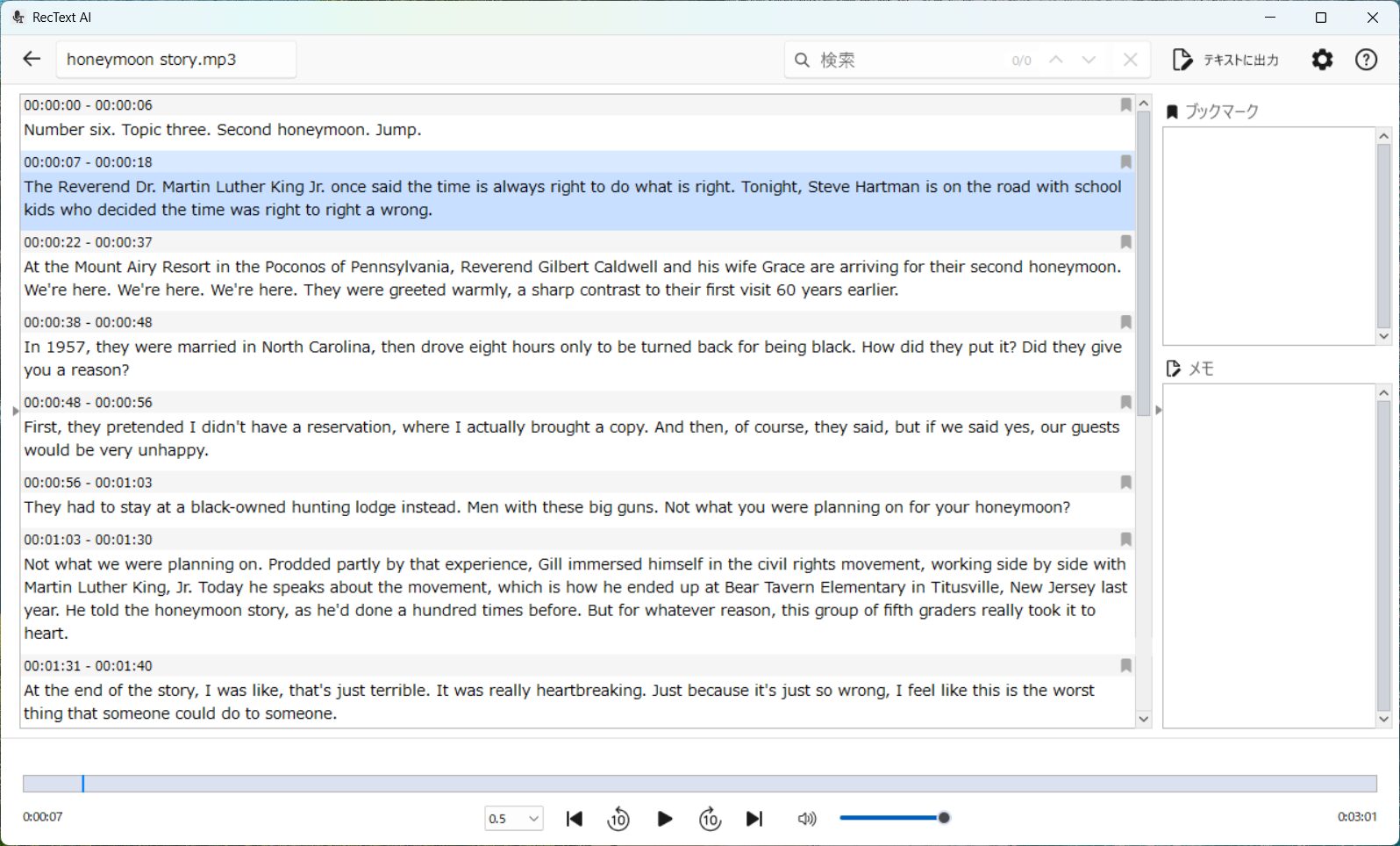Screen dimensions: 1400x846
Task: Open the settings gear icon
Action: (1322, 60)
